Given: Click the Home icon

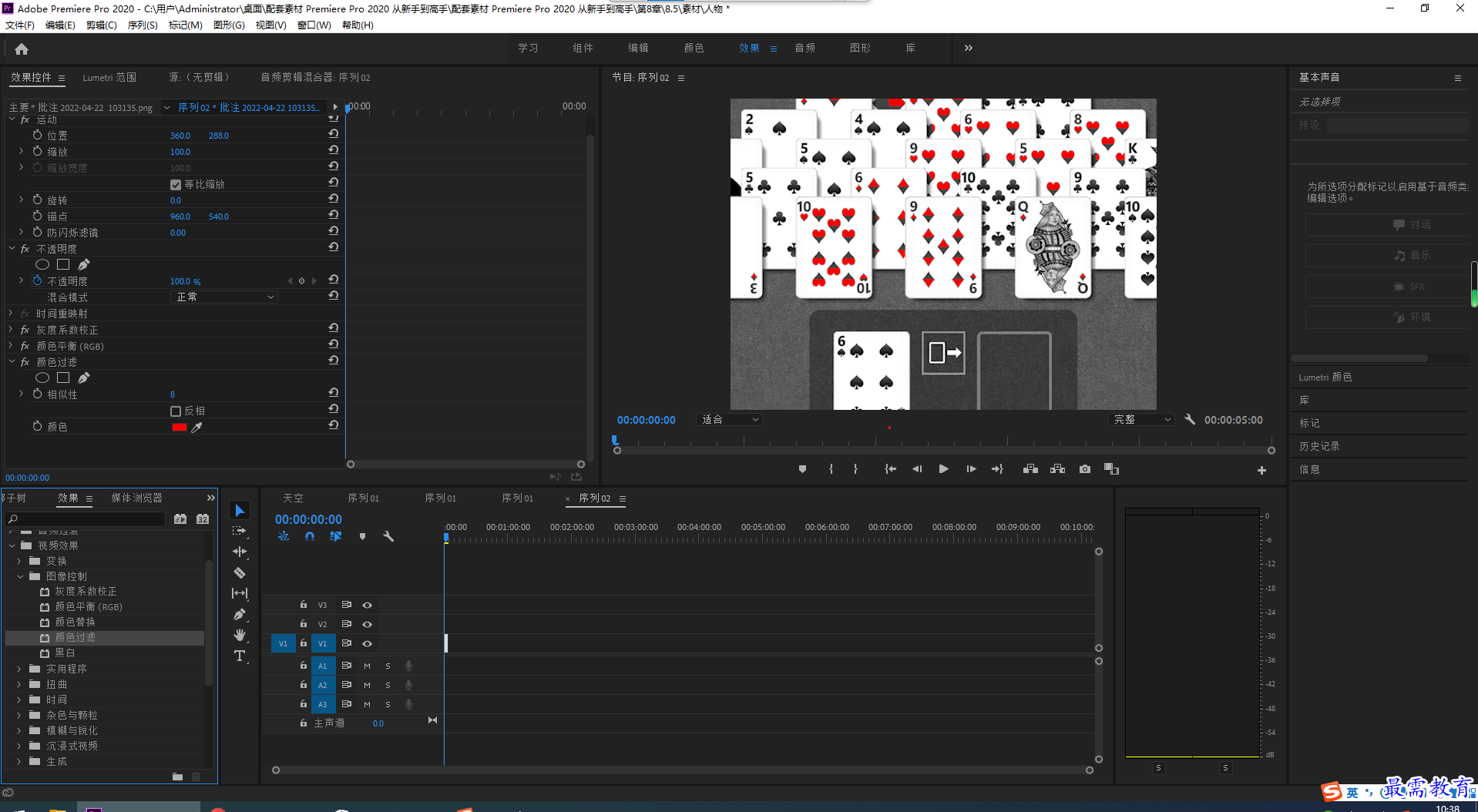Looking at the screenshot, I should coord(22,49).
